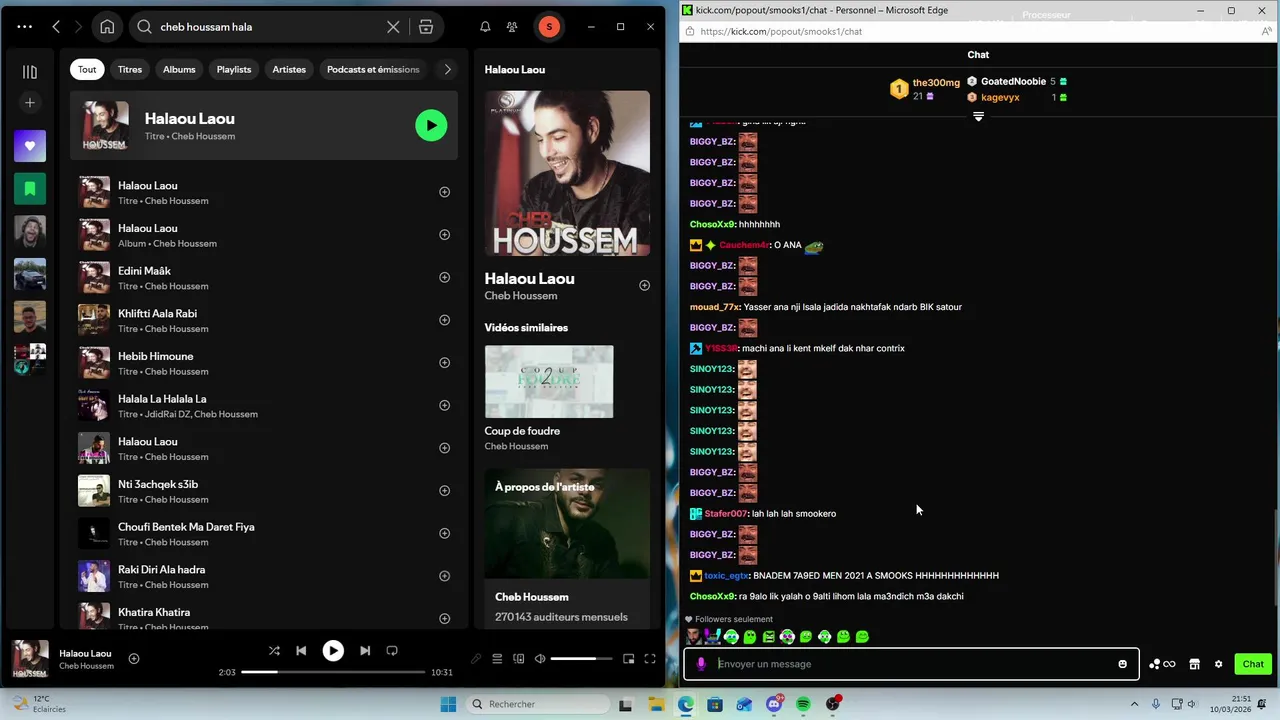Viewport: 1280px width, 720px height.
Task: Select the Tout filter chip
Action: [x=87, y=69]
